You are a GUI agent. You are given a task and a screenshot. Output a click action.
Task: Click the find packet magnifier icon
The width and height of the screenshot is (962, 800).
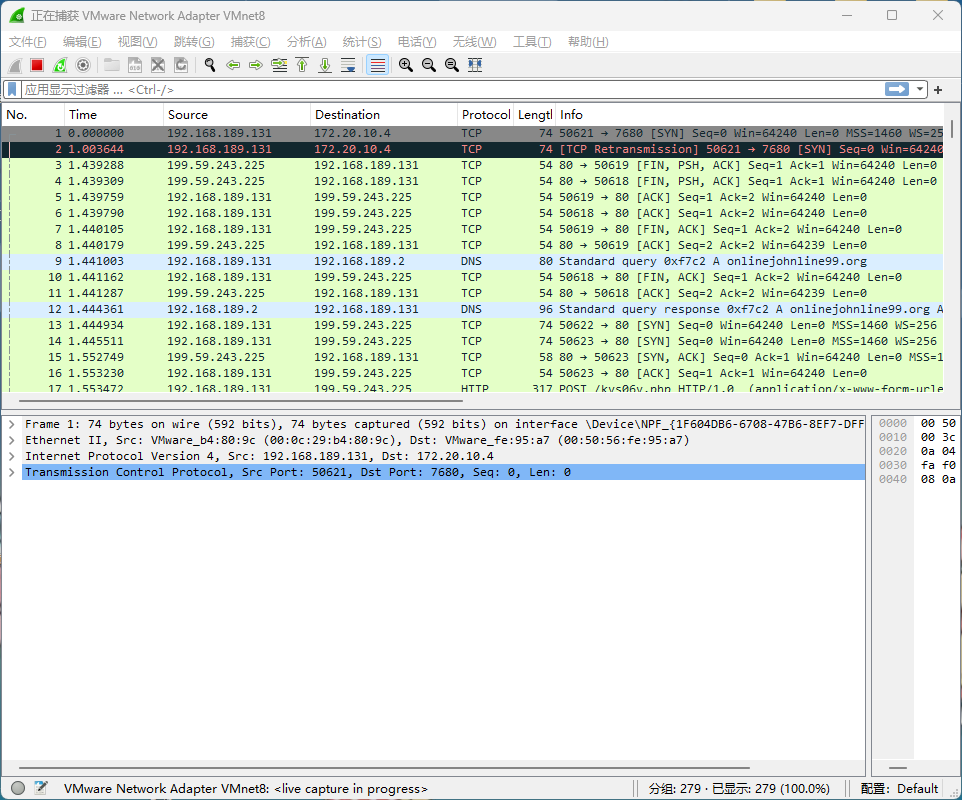tap(210, 65)
